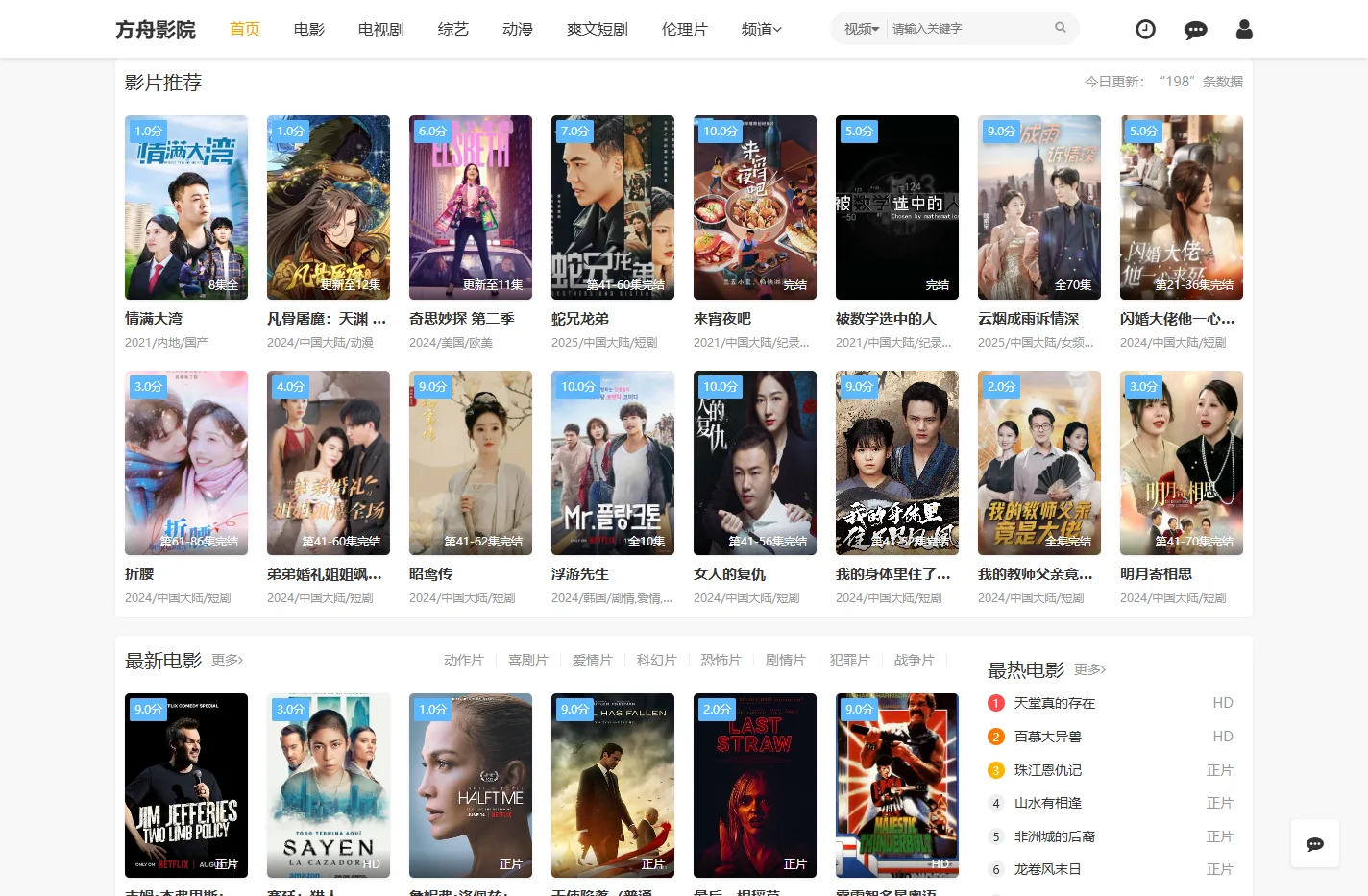Filter by 科幻片 genre

pyautogui.click(x=657, y=660)
